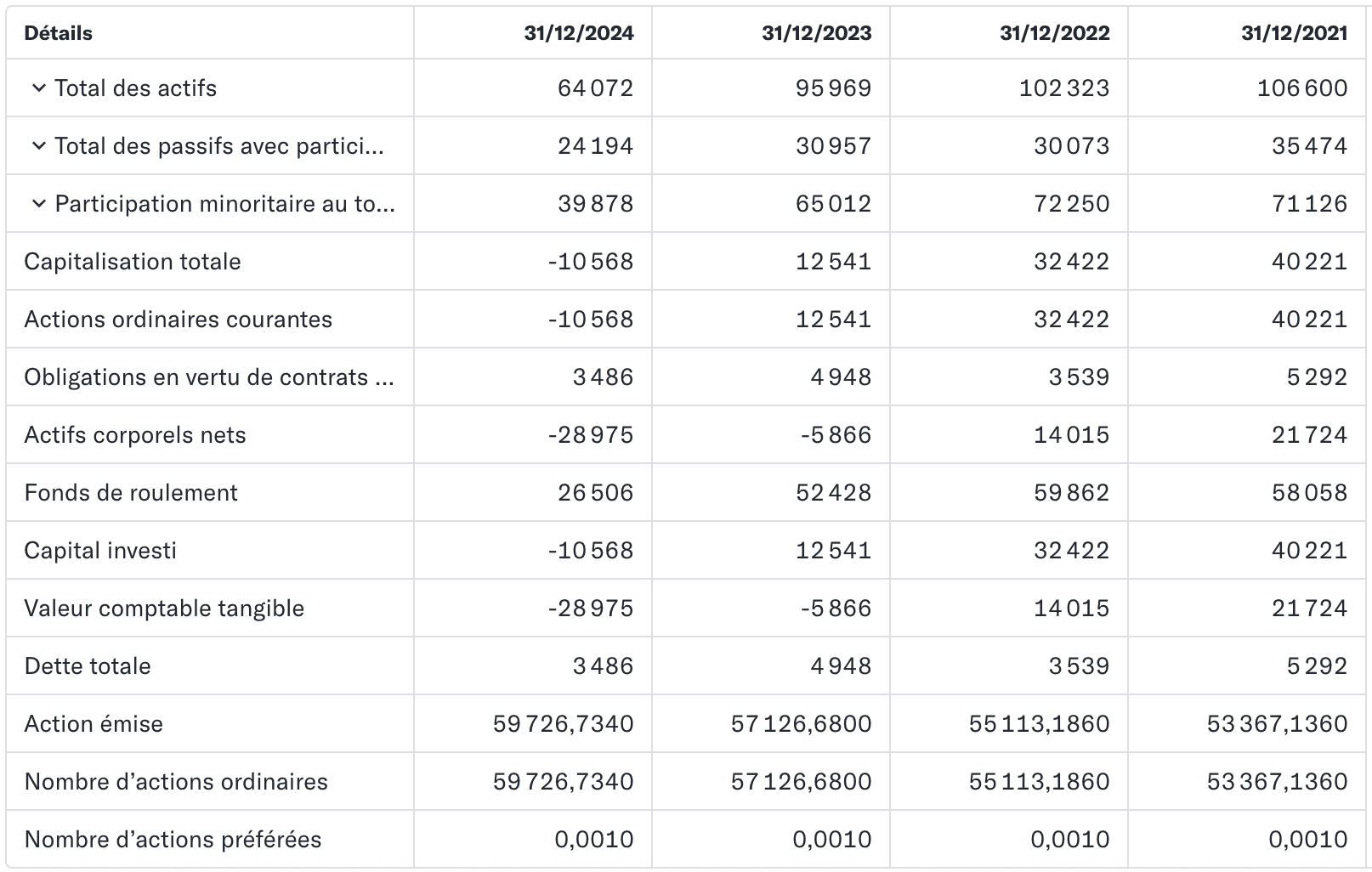Screen dimensions: 1372x872
Task: Expand the Total des actifs row
Action: point(38,88)
